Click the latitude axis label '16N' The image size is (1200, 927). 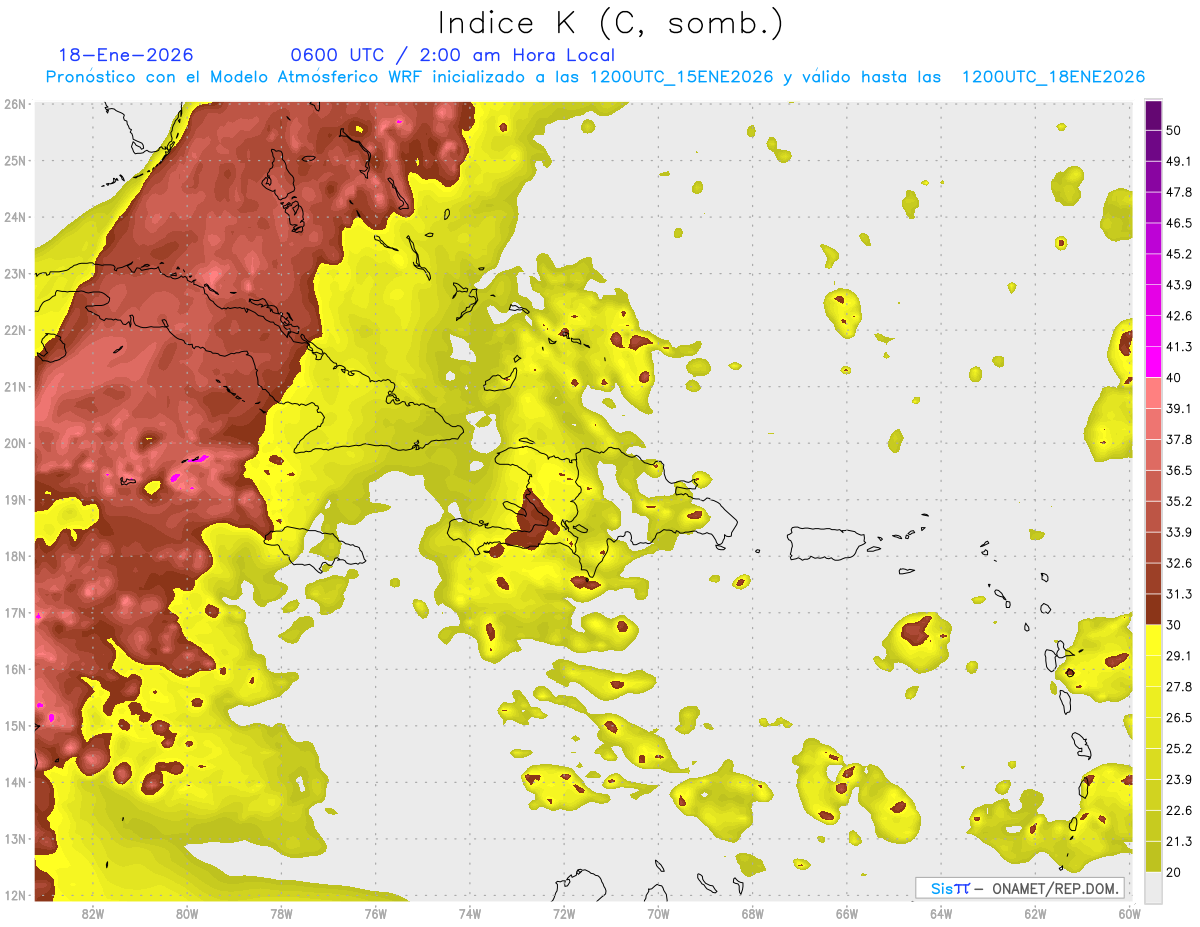14,669
